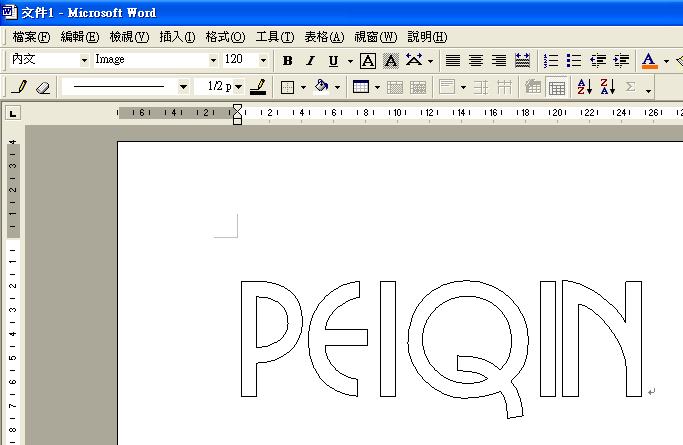
Task: Open Insert Table dropdown arrow
Action: pos(377,88)
